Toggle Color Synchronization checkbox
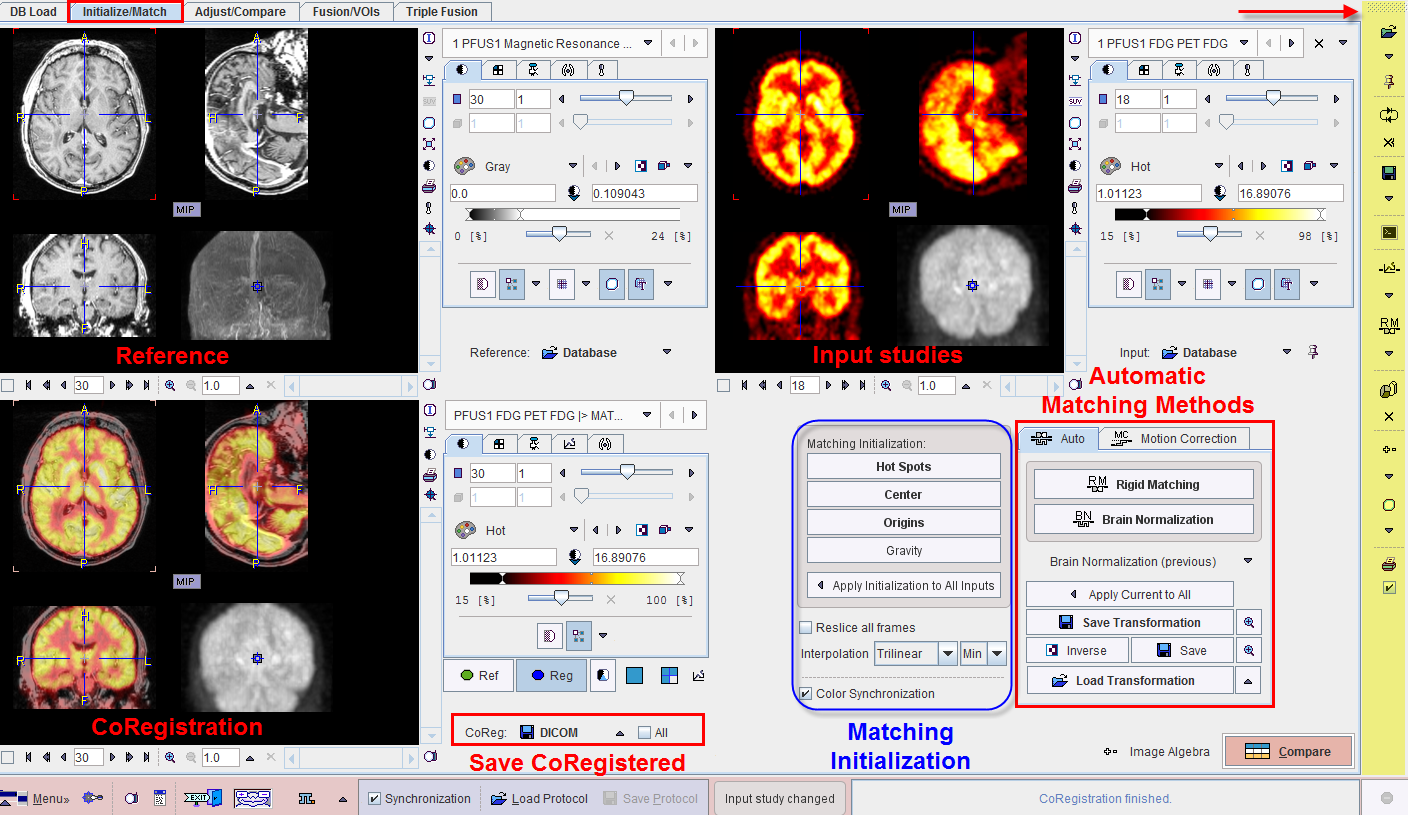1408x815 pixels. [x=806, y=694]
